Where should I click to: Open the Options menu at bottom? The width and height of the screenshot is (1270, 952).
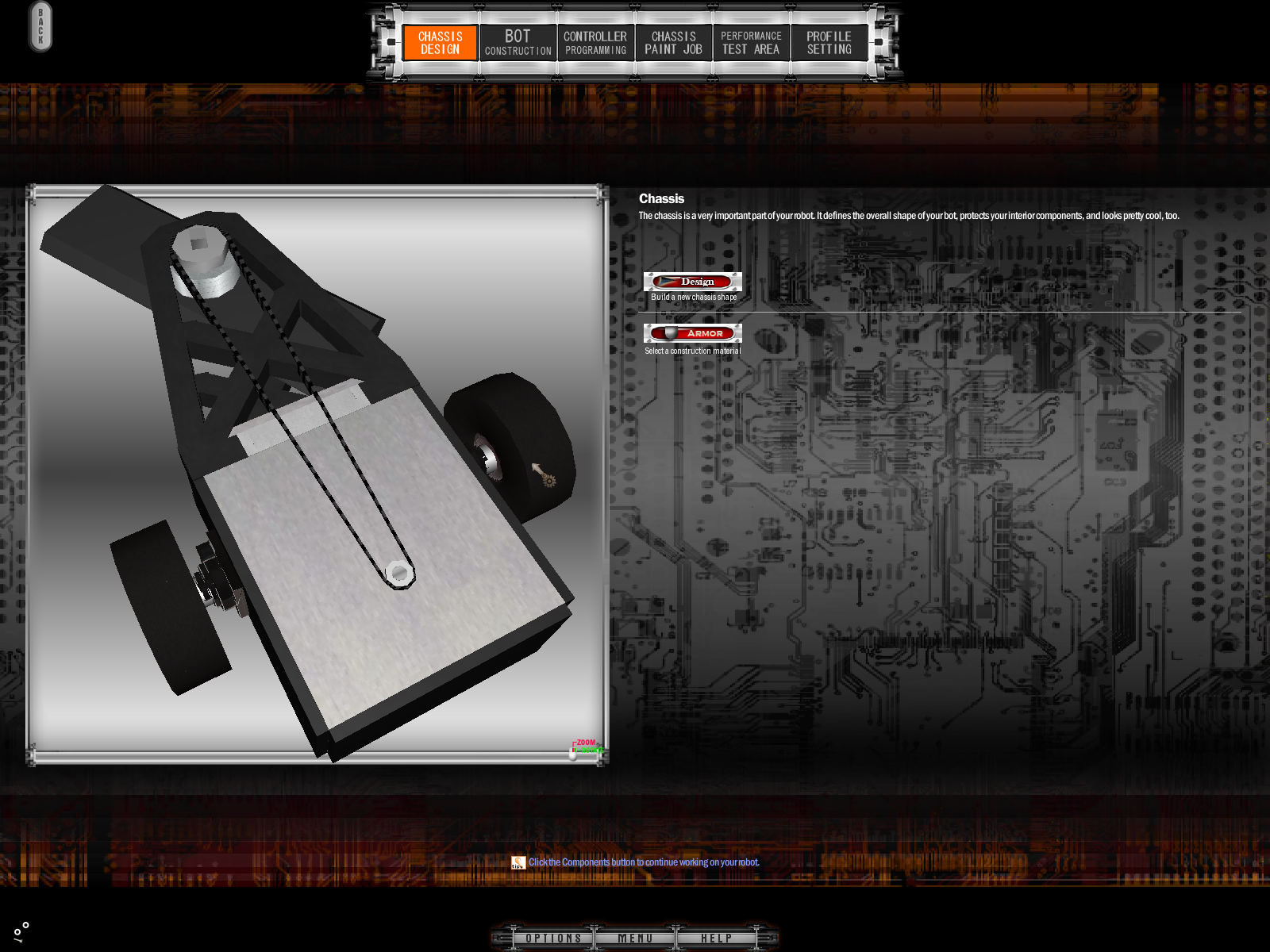[553, 939]
